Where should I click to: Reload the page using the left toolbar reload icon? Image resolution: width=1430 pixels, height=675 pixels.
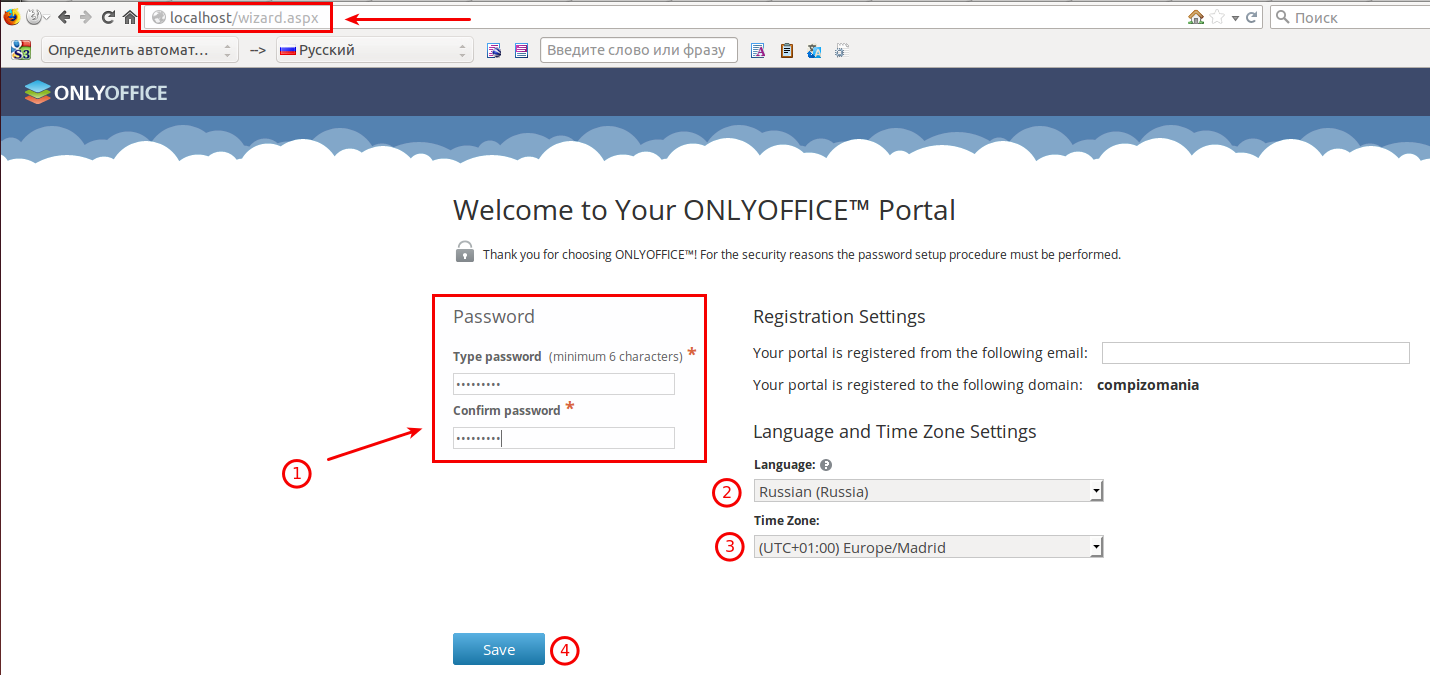[108, 17]
